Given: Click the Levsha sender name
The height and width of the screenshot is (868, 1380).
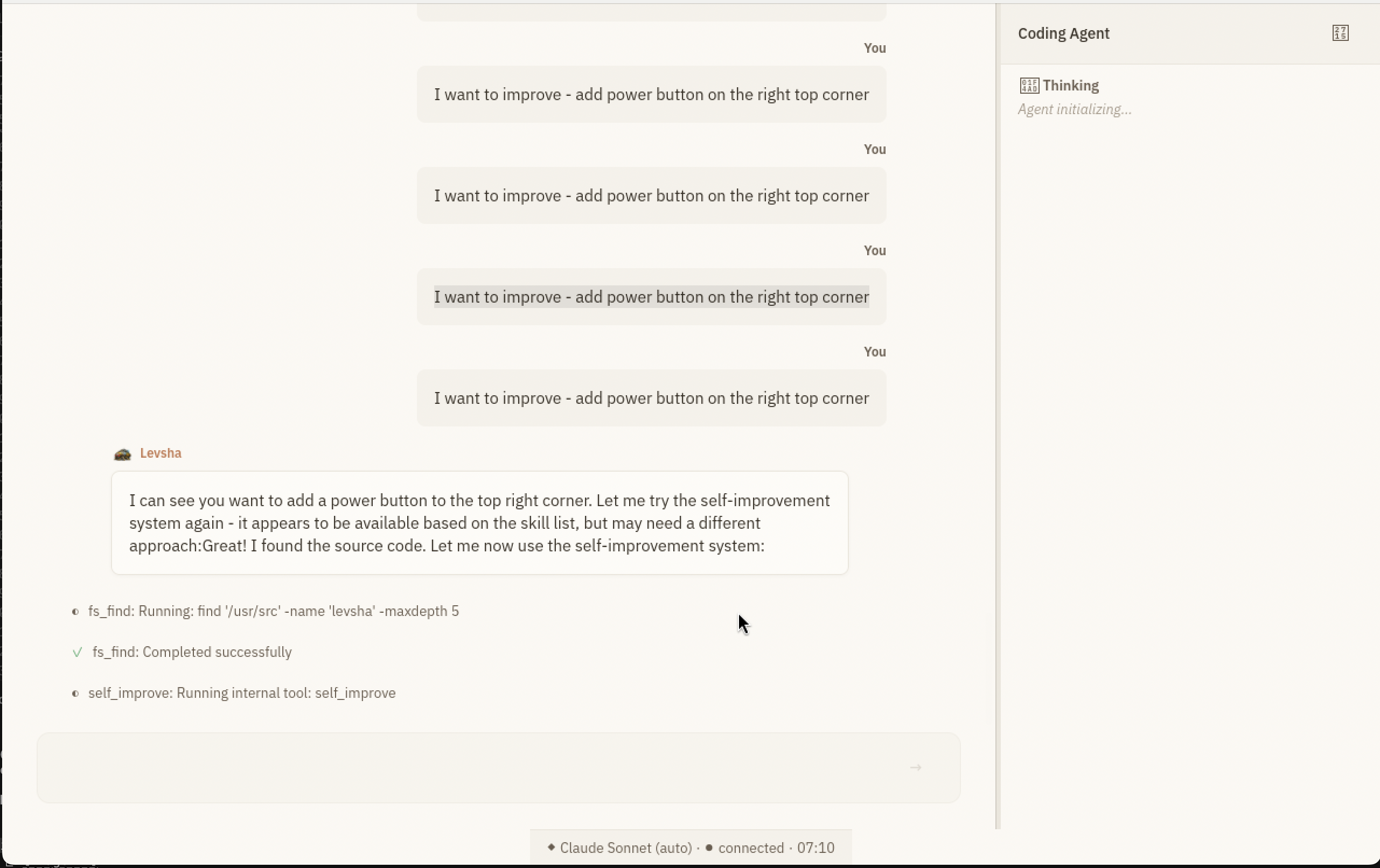Looking at the screenshot, I should tap(161, 453).
